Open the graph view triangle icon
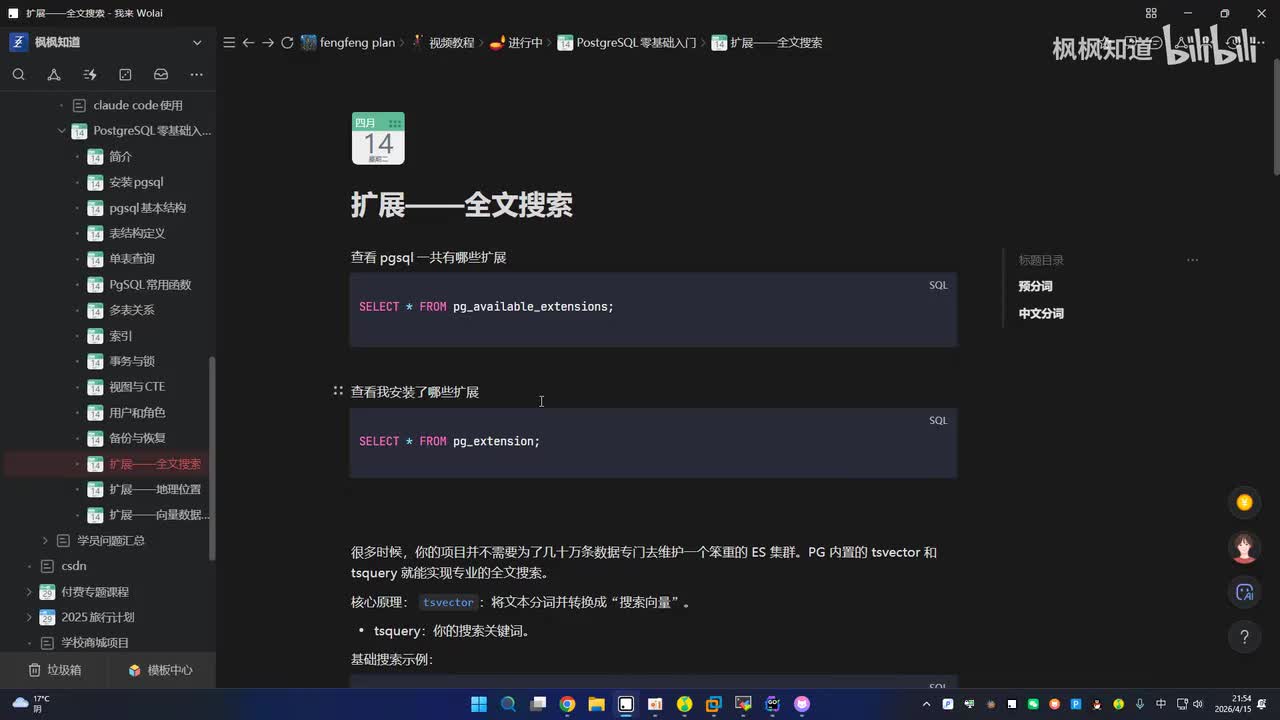The height and width of the screenshot is (720, 1280). 54,74
